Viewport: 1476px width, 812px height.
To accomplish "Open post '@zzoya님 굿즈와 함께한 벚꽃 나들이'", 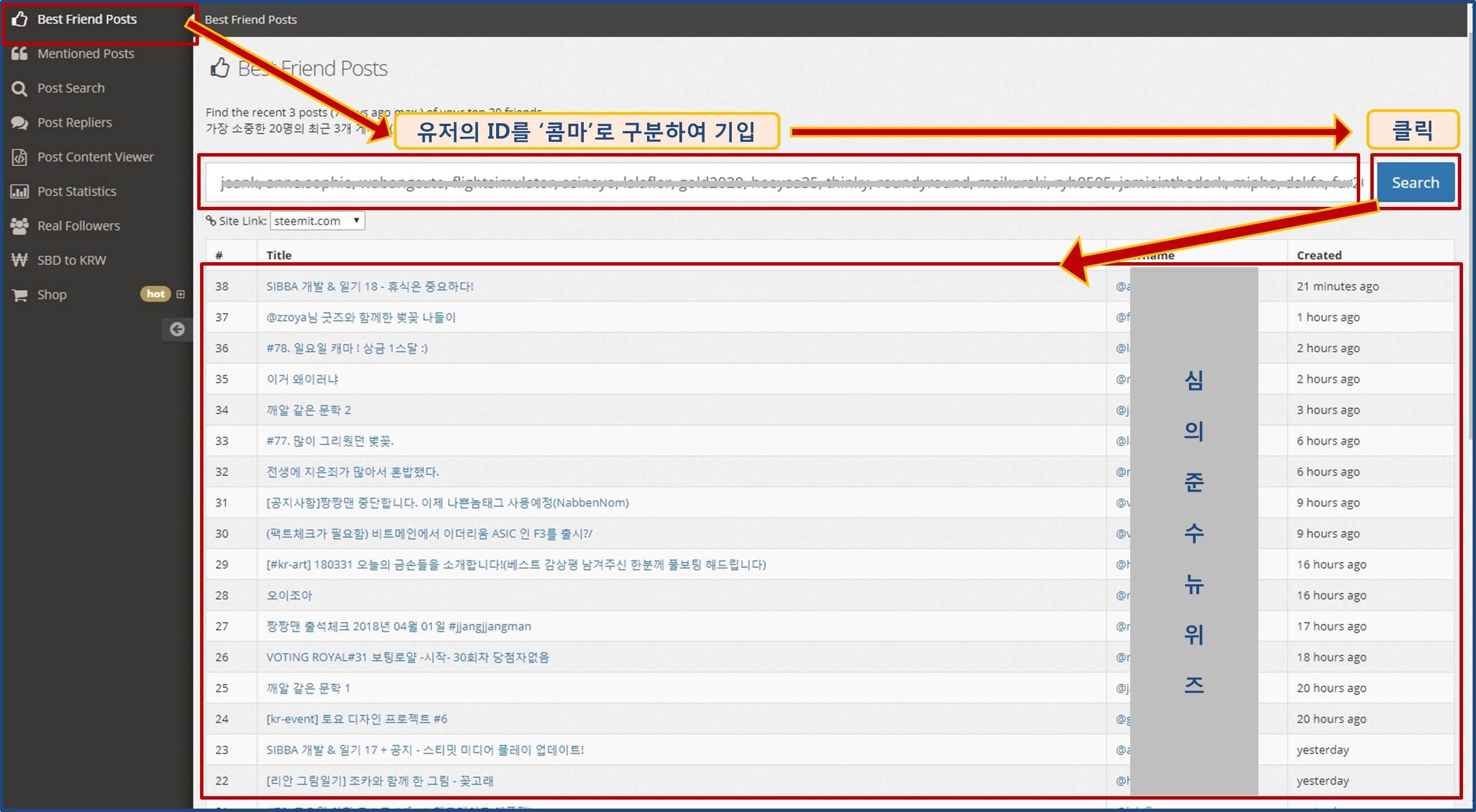I will 361,317.
